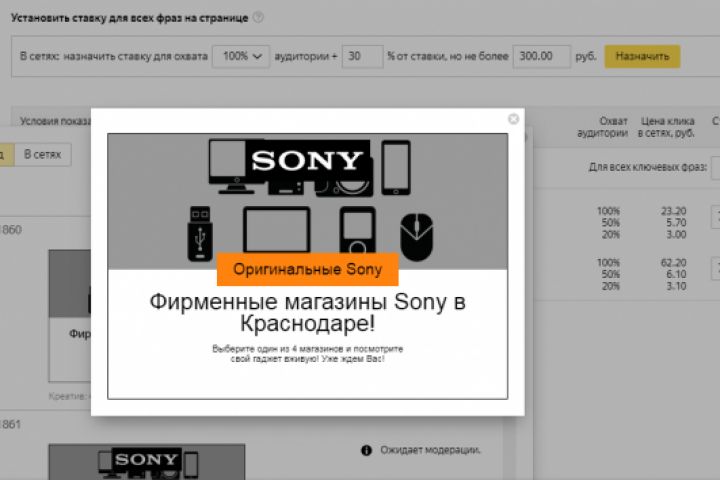Image resolution: width=720 pixels, height=480 pixels.
Task: Open the second ad's Sony thumbnail
Action: click(147, 462)
